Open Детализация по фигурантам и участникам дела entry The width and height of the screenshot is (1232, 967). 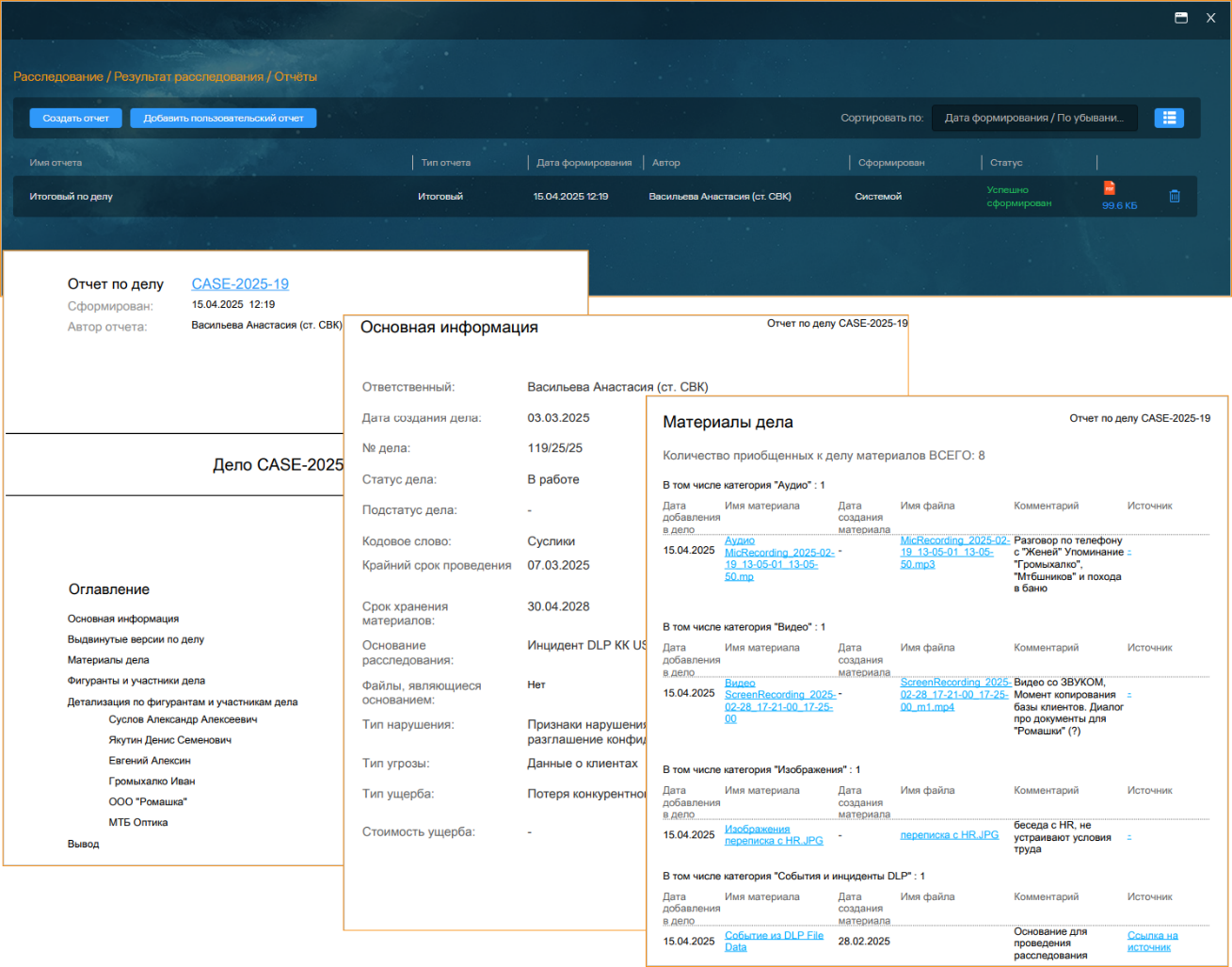(x=183, y=701)
